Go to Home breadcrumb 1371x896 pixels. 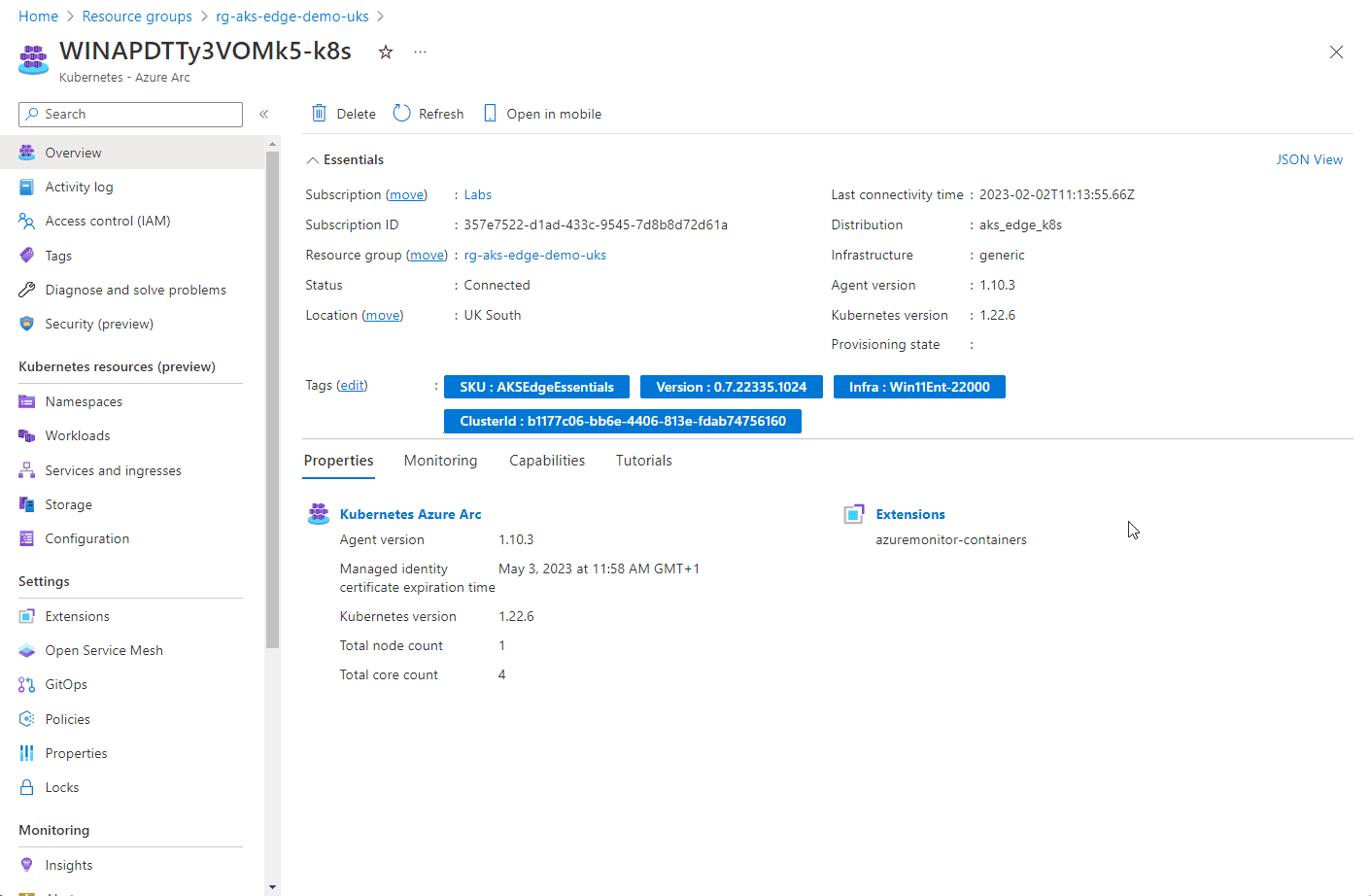pyautogui.click(x=38, y=17)
